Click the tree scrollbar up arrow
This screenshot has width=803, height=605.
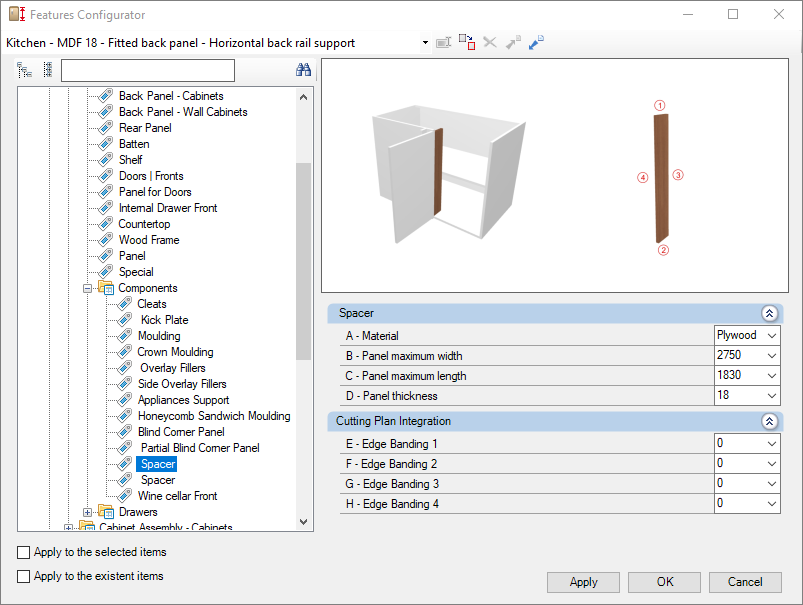click(x=304, y=96)
